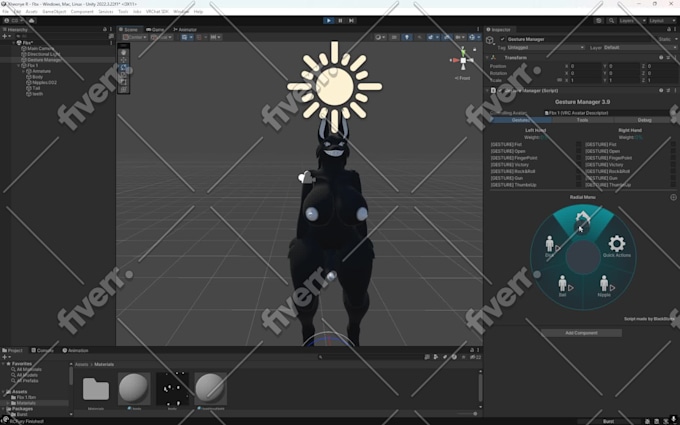Screen dimensions: 680x425
Task: Select Directional Light in the Hierarchy
Action: 43,54
